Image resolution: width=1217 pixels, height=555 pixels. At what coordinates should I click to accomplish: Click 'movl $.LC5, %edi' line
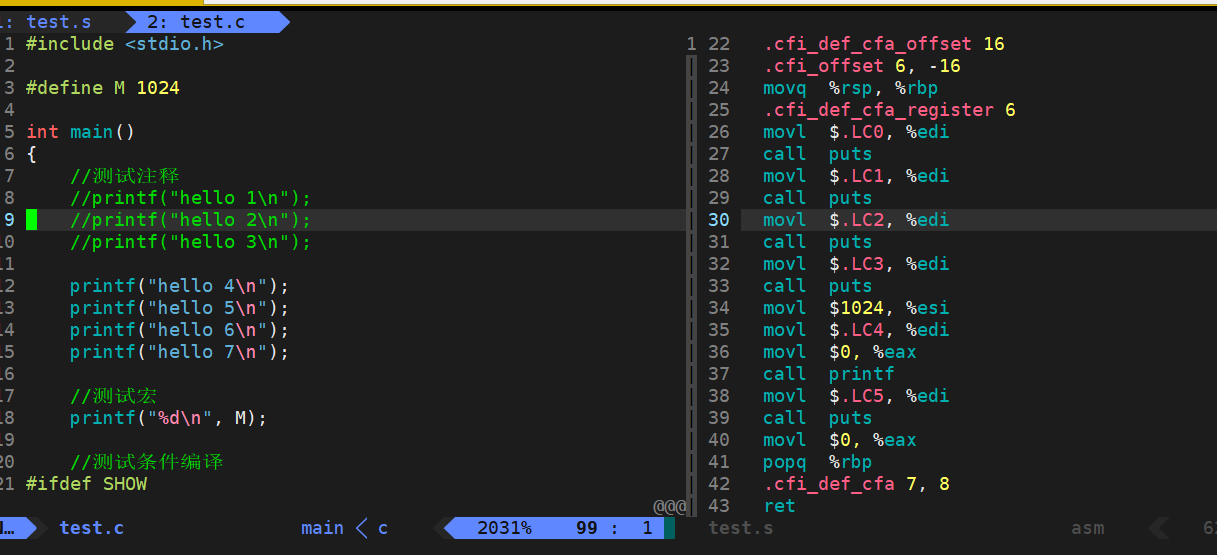tap(856, 396)
